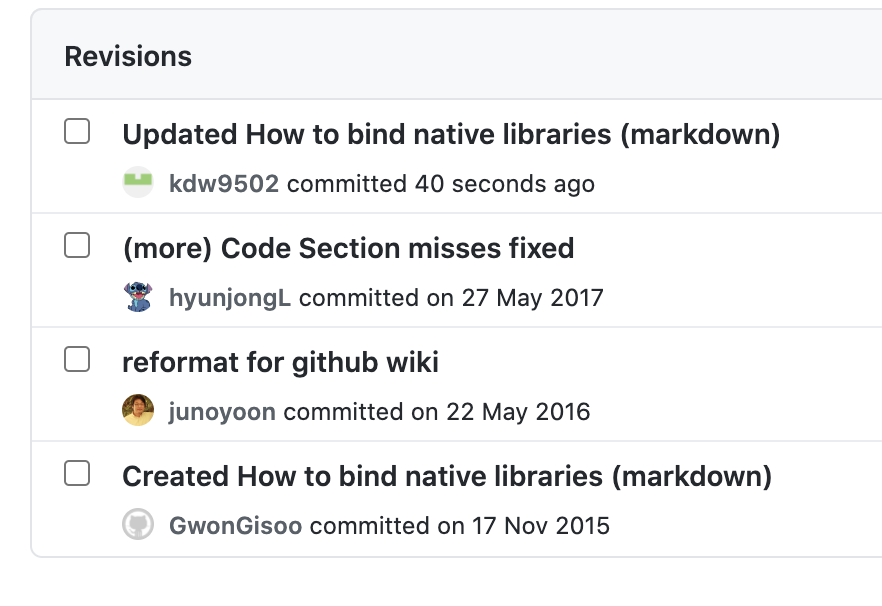The height and width of the screenshot is (606, 882).
Task: Open the 'Created How to bind native libraries' revision
Action: 446,475
